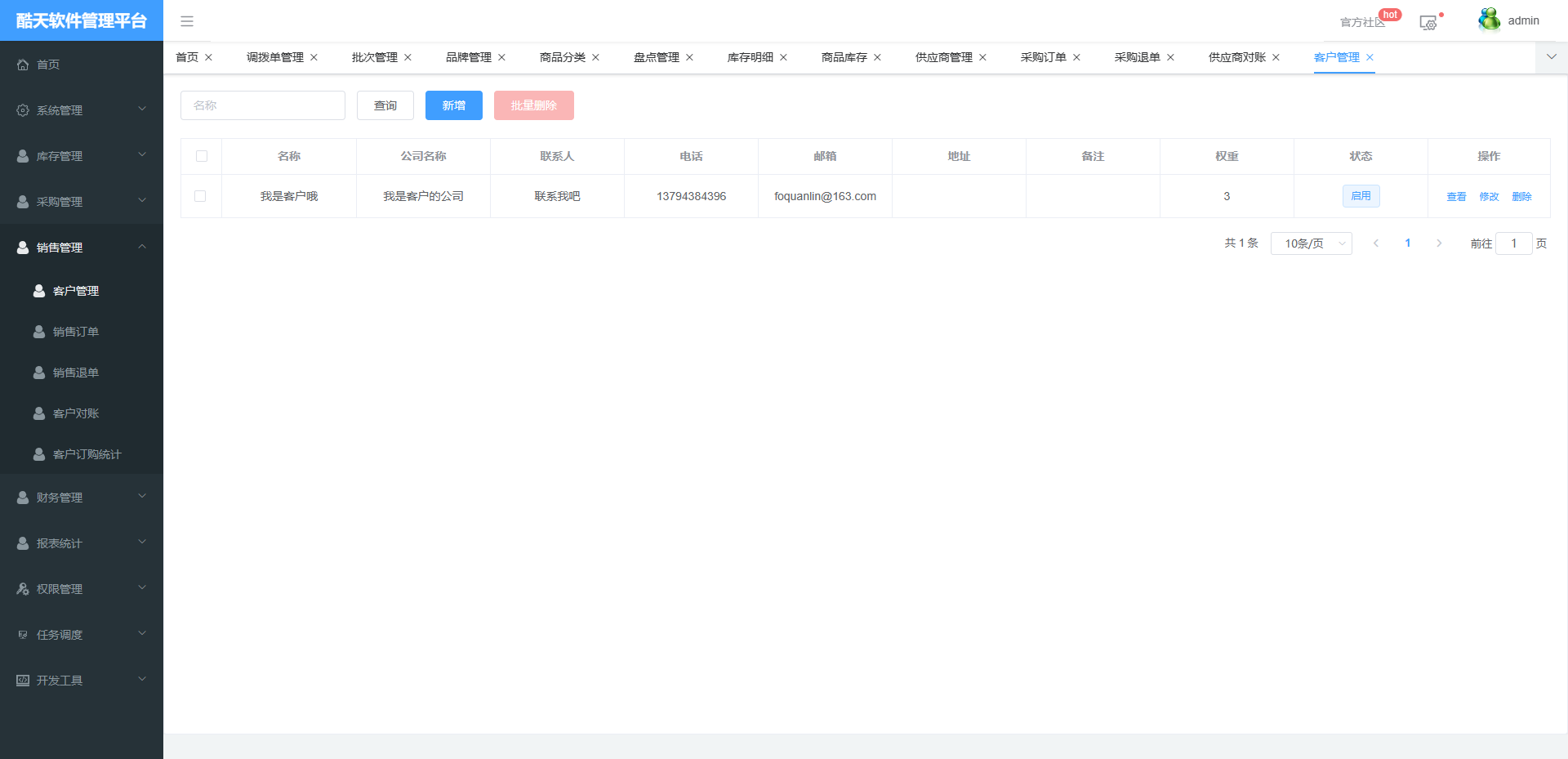Collapse the sidebar using hamburger icon

(187, 21)
